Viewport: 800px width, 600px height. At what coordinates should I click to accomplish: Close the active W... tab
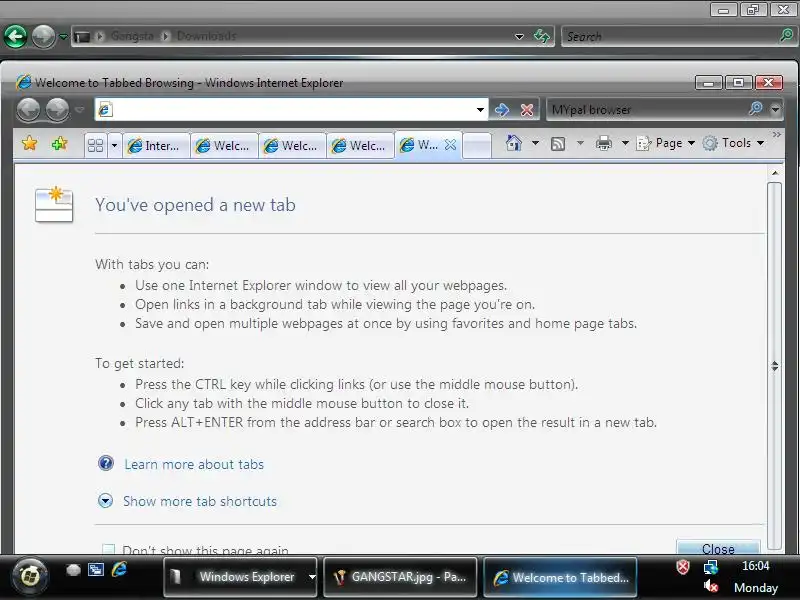(450, 145)
